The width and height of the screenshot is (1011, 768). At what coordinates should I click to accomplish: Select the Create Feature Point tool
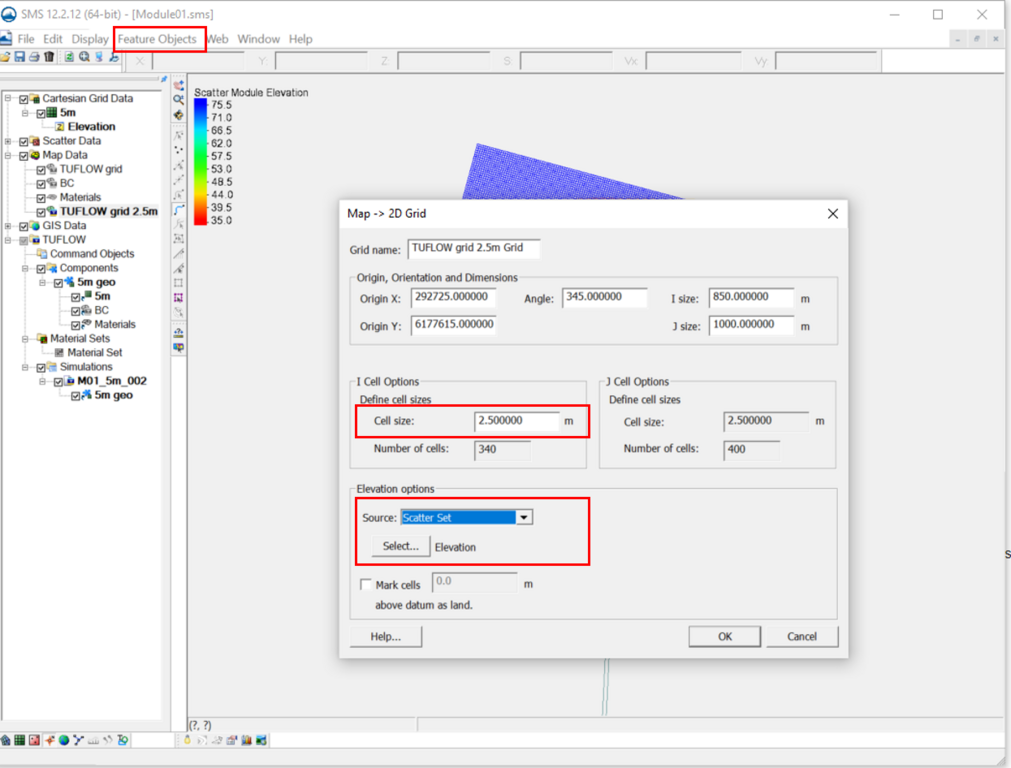tap(178, 150)
